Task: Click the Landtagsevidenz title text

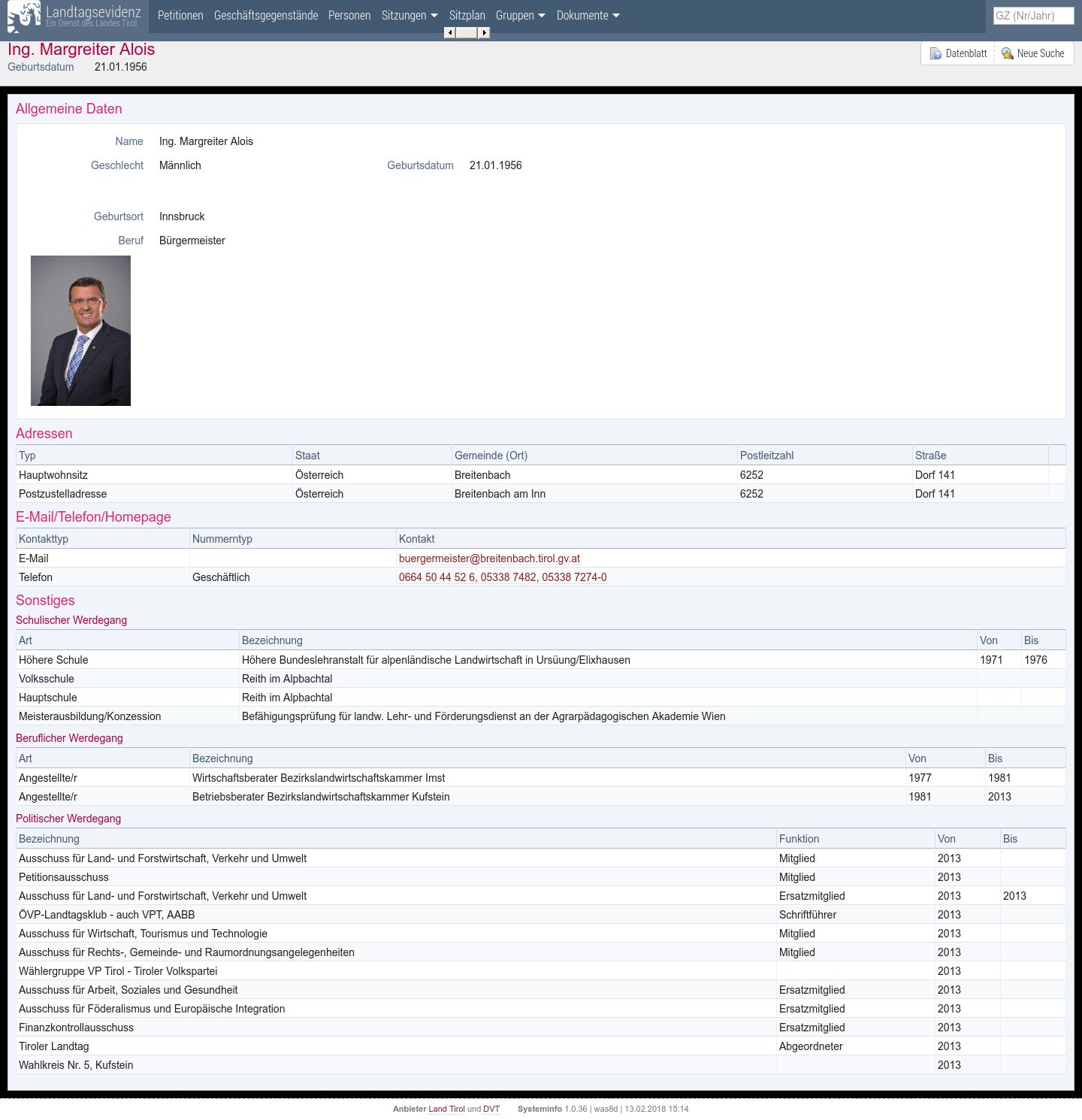Action: click(x=93, y=12)
